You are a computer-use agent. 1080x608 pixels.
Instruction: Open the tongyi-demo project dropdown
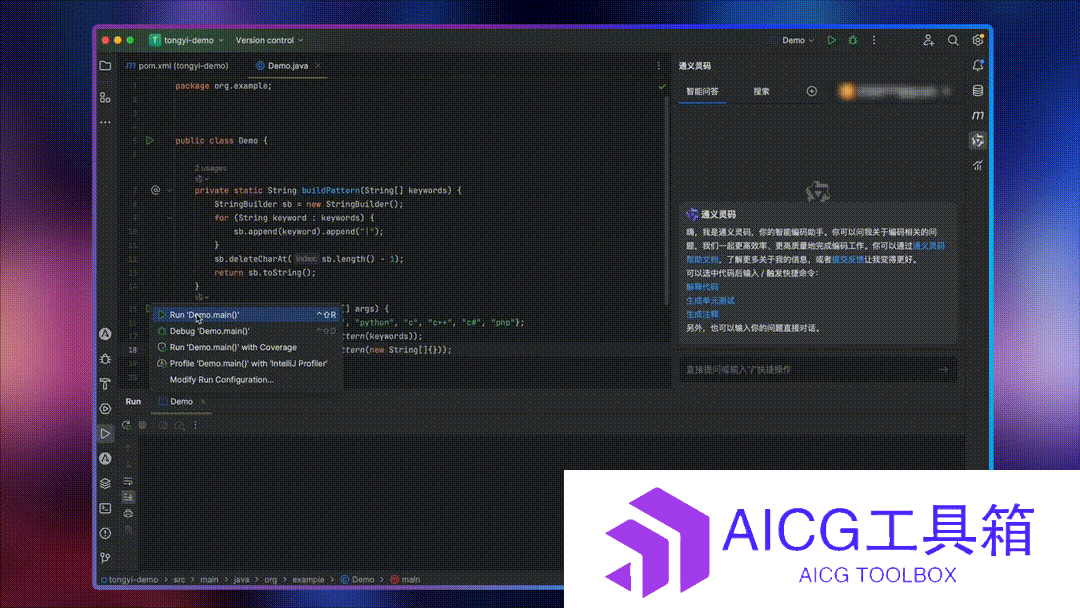[x=186, y=41]
